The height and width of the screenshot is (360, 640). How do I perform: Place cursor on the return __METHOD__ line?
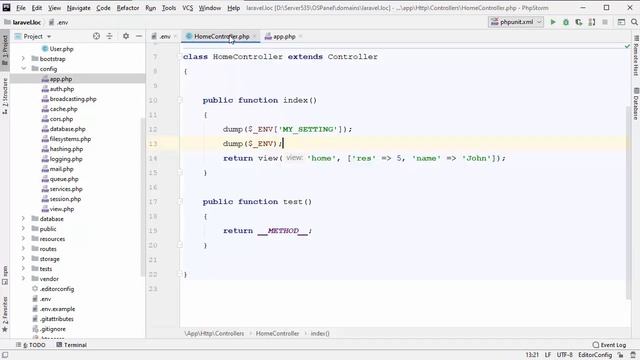[267, 231]
